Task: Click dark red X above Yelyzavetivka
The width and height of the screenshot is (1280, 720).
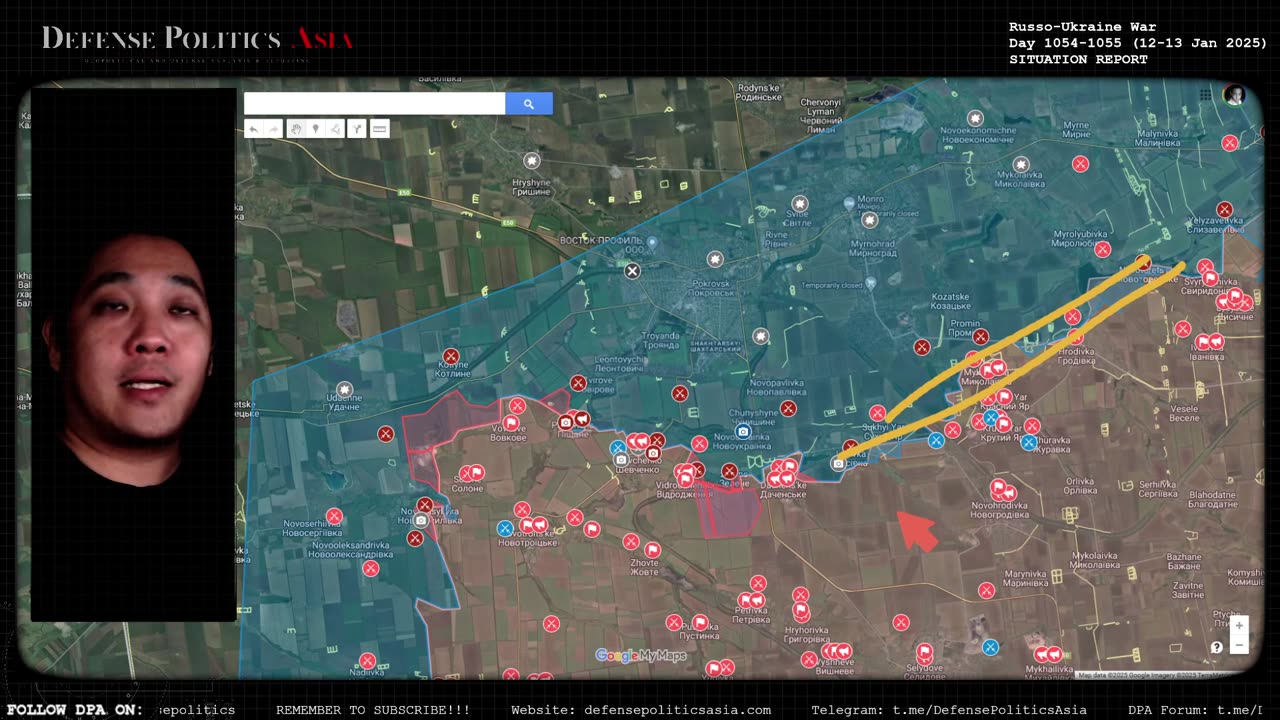Action: click(1224, 210)
